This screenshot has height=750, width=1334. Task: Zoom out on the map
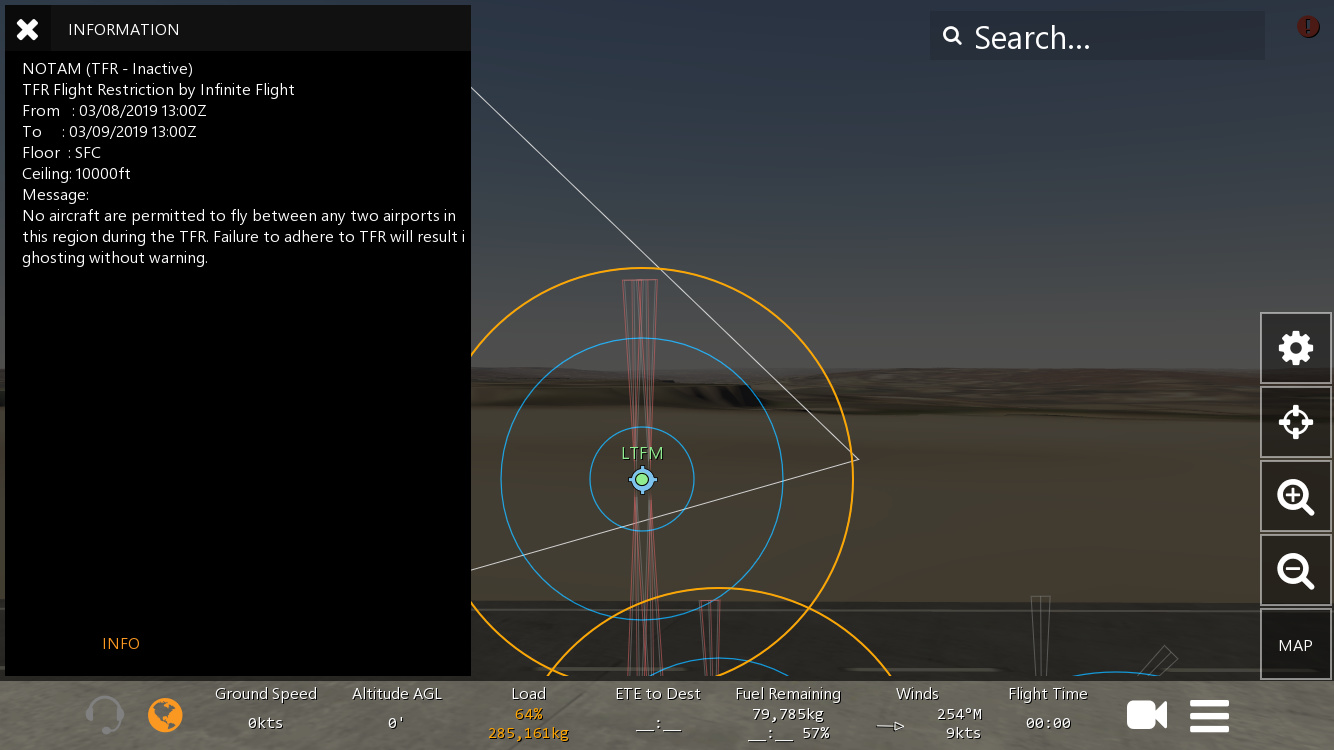[x=1296, y=570]
